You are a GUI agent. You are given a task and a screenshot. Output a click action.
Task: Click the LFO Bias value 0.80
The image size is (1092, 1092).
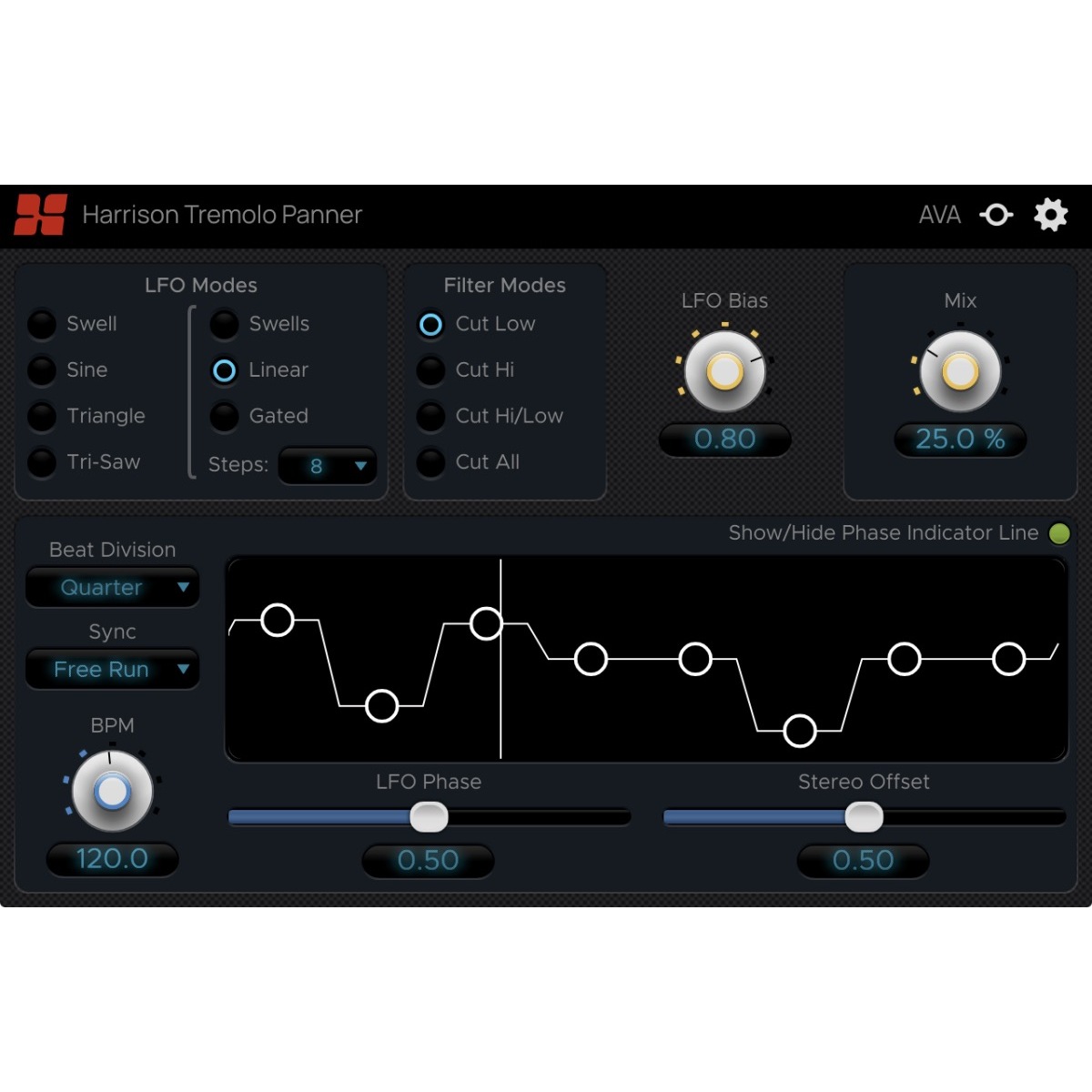(724, 440)
